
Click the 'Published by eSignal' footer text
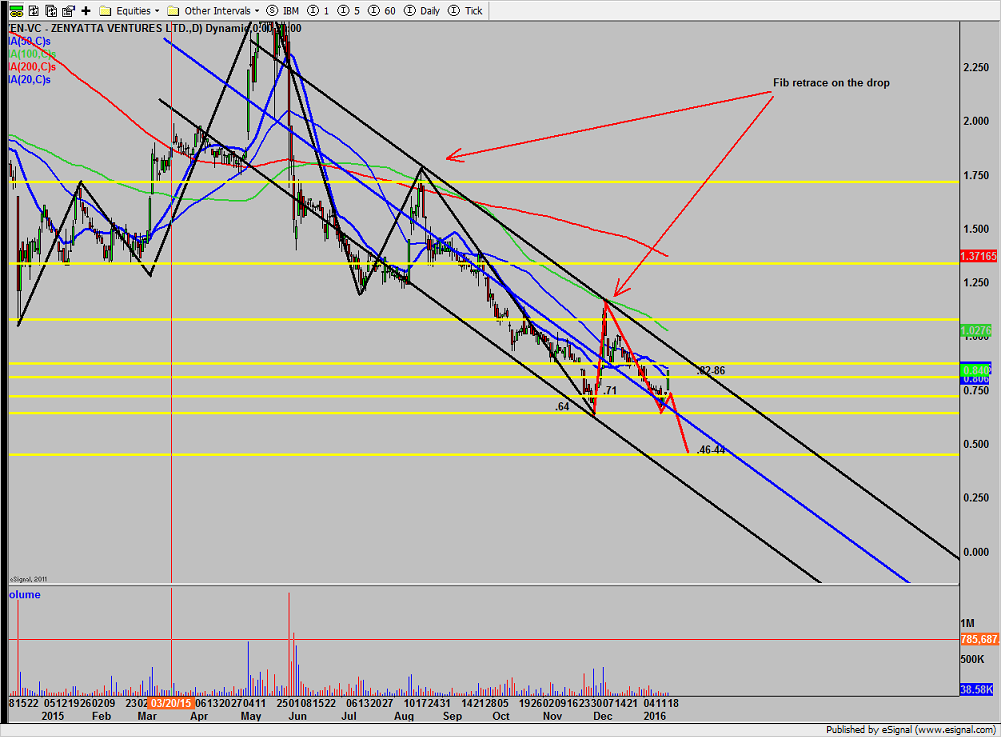(911, 729)
